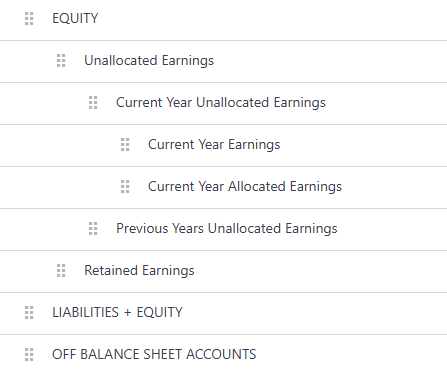The image size is (447, 373).
Task: Select Current Year Unallocated Earnings
Action: [221, 103]
